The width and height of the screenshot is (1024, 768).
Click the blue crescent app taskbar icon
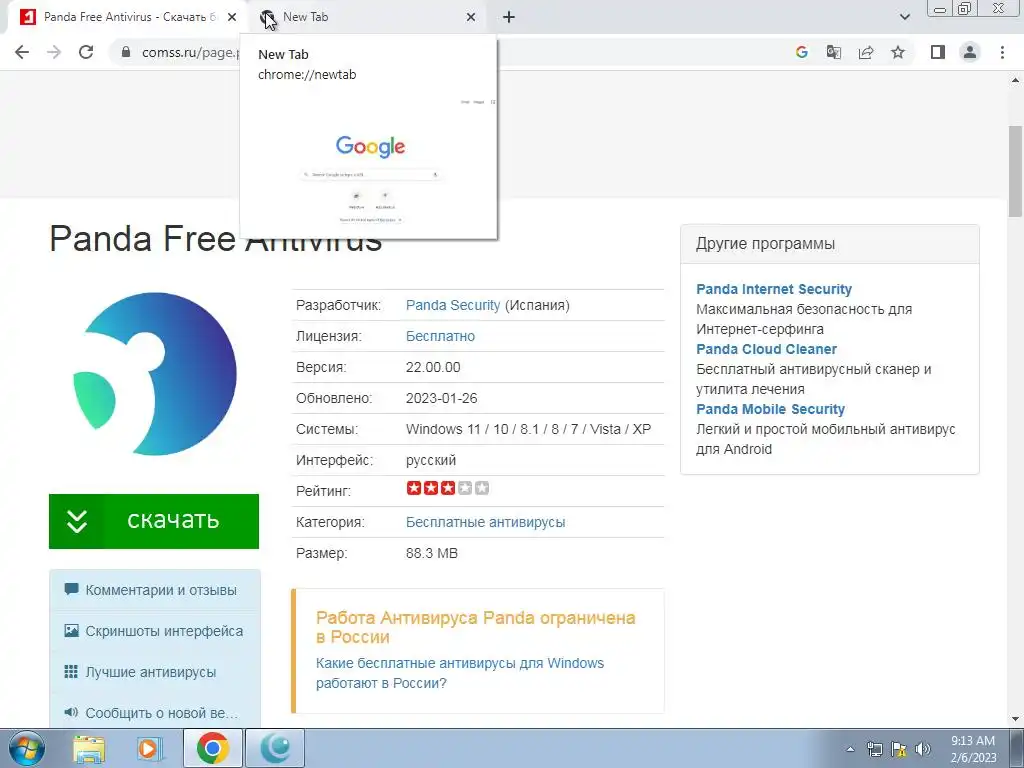coord(275,748)
